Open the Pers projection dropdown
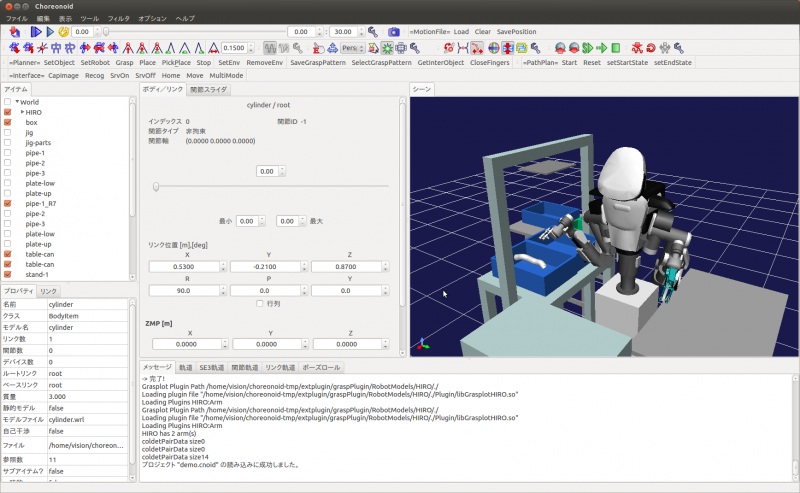Viewport: 800px width, 493px height. [x=353, y=47]
